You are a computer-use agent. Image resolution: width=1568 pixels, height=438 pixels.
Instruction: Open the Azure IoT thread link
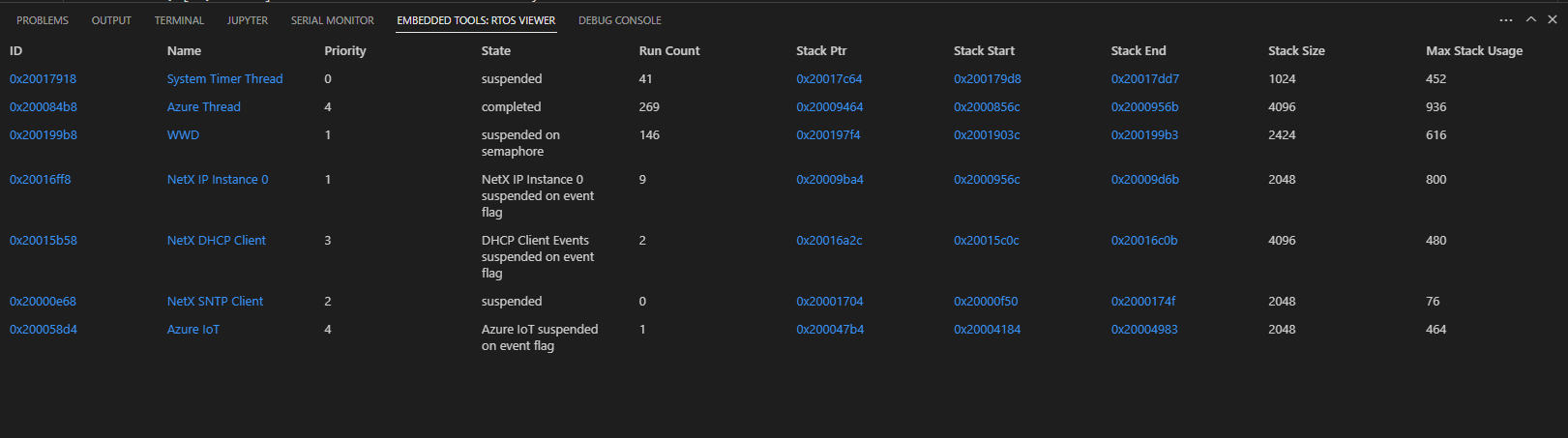click(193, 330)
